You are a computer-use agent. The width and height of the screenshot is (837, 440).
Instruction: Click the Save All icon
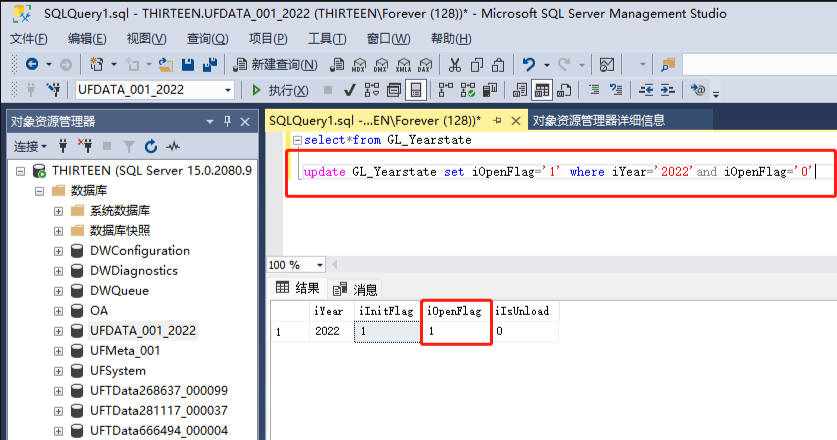210,65
